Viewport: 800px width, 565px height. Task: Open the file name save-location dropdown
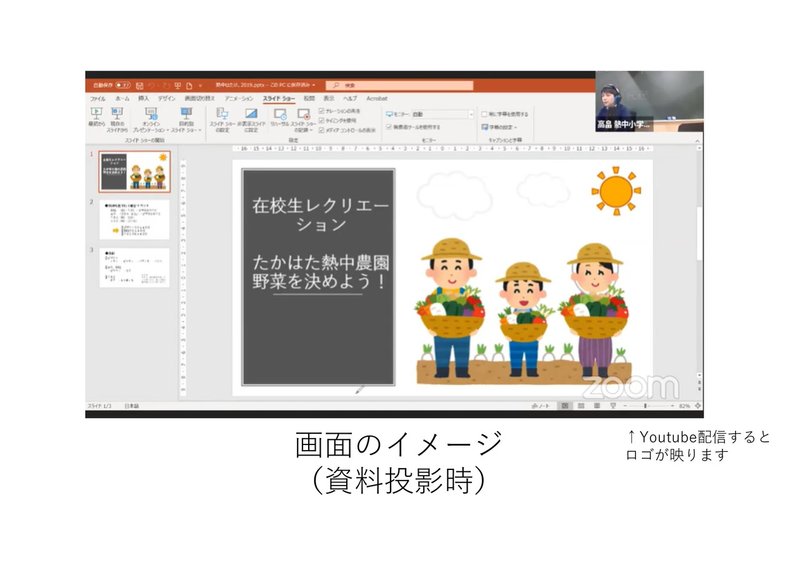(x=314, y=85)
